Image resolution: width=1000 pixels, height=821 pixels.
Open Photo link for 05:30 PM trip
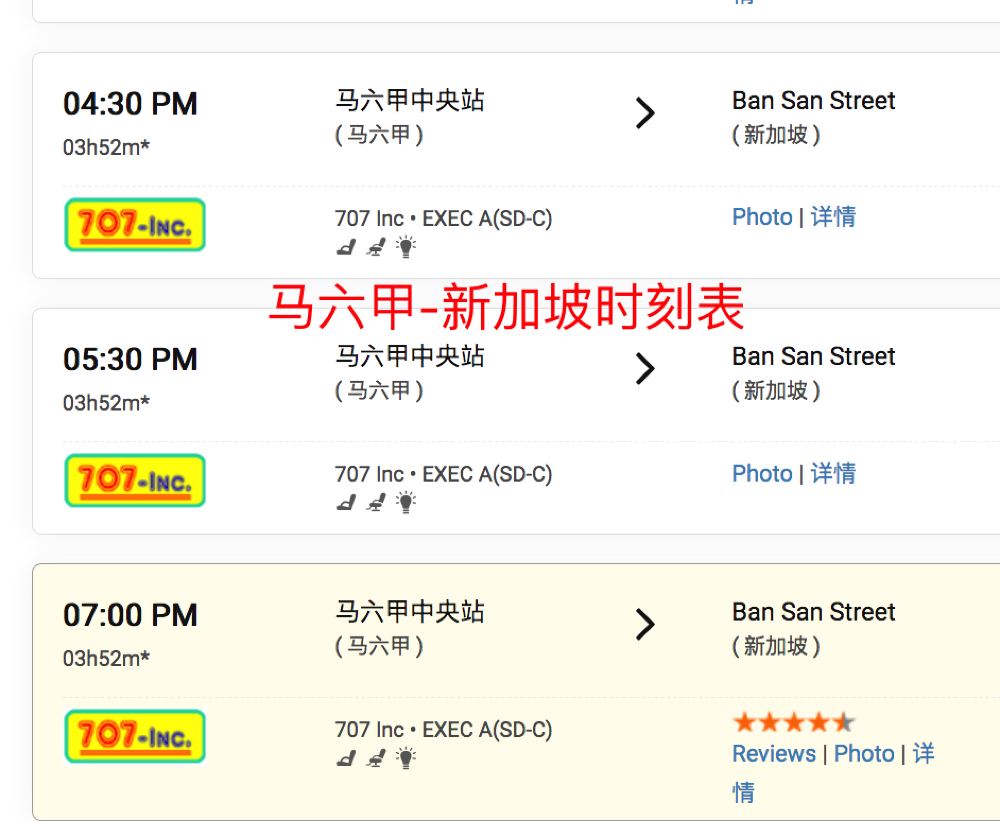[x=762, y=473]
